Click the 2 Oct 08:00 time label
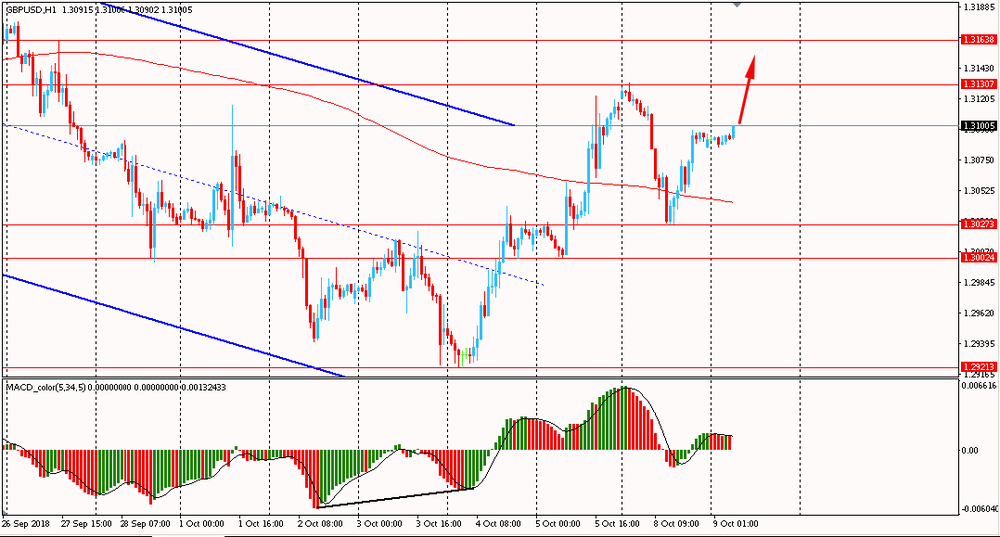 tap(320, 524)
